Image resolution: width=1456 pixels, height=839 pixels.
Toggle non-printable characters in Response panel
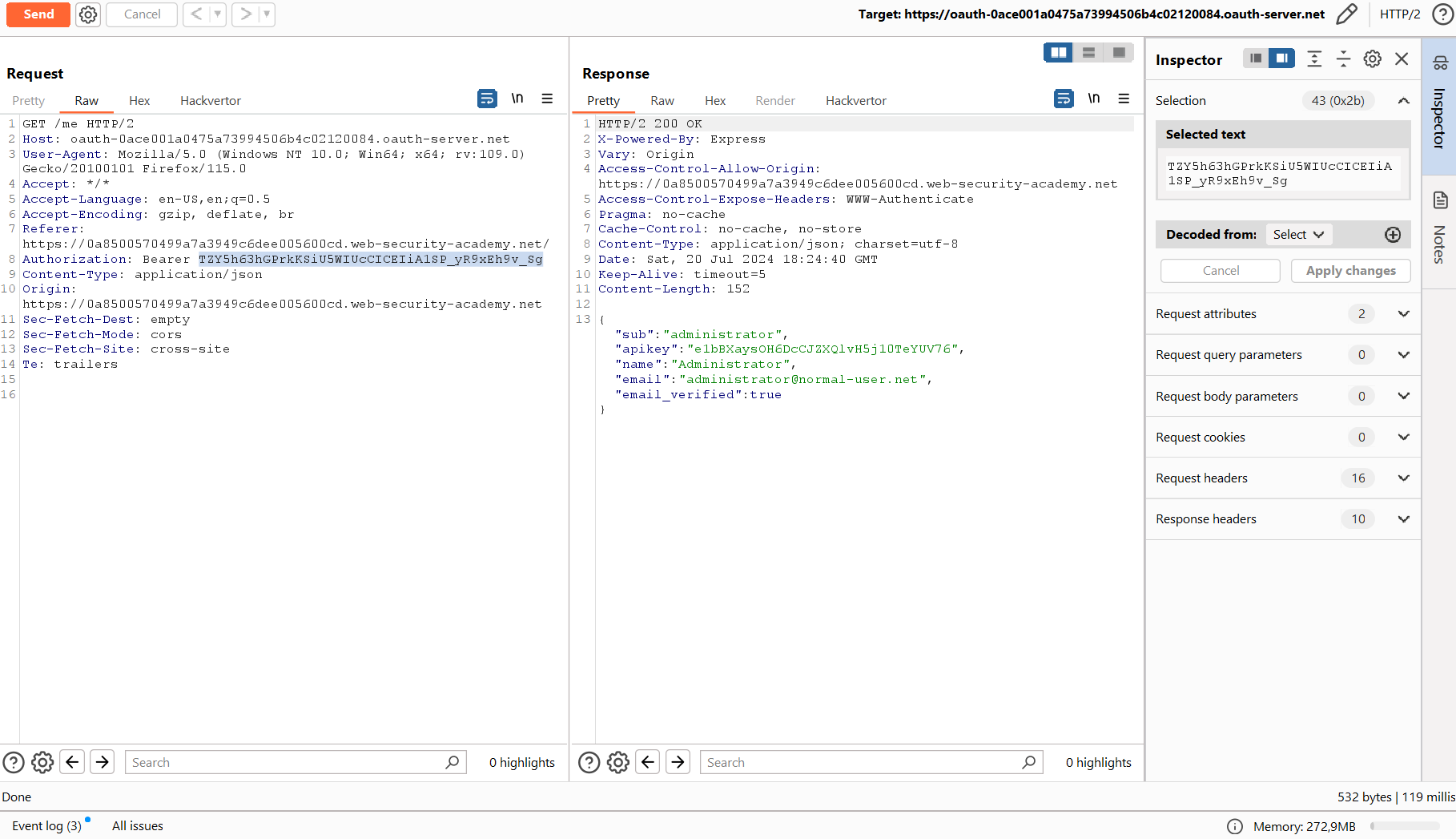point(1094,99)
